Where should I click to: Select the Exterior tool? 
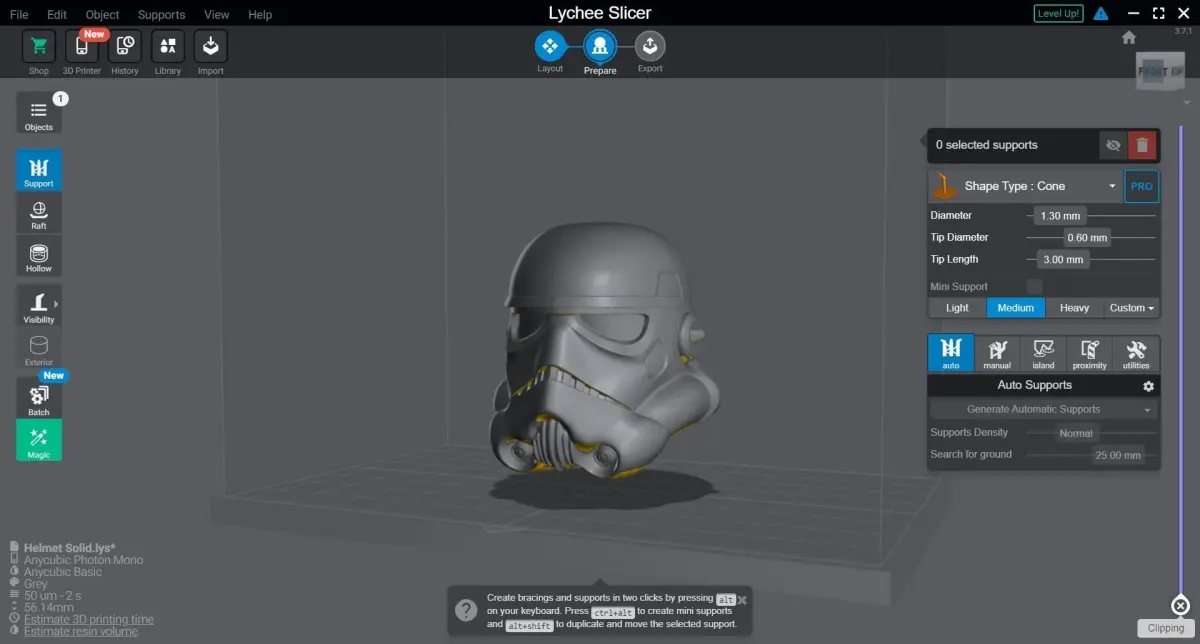point(39,348)
